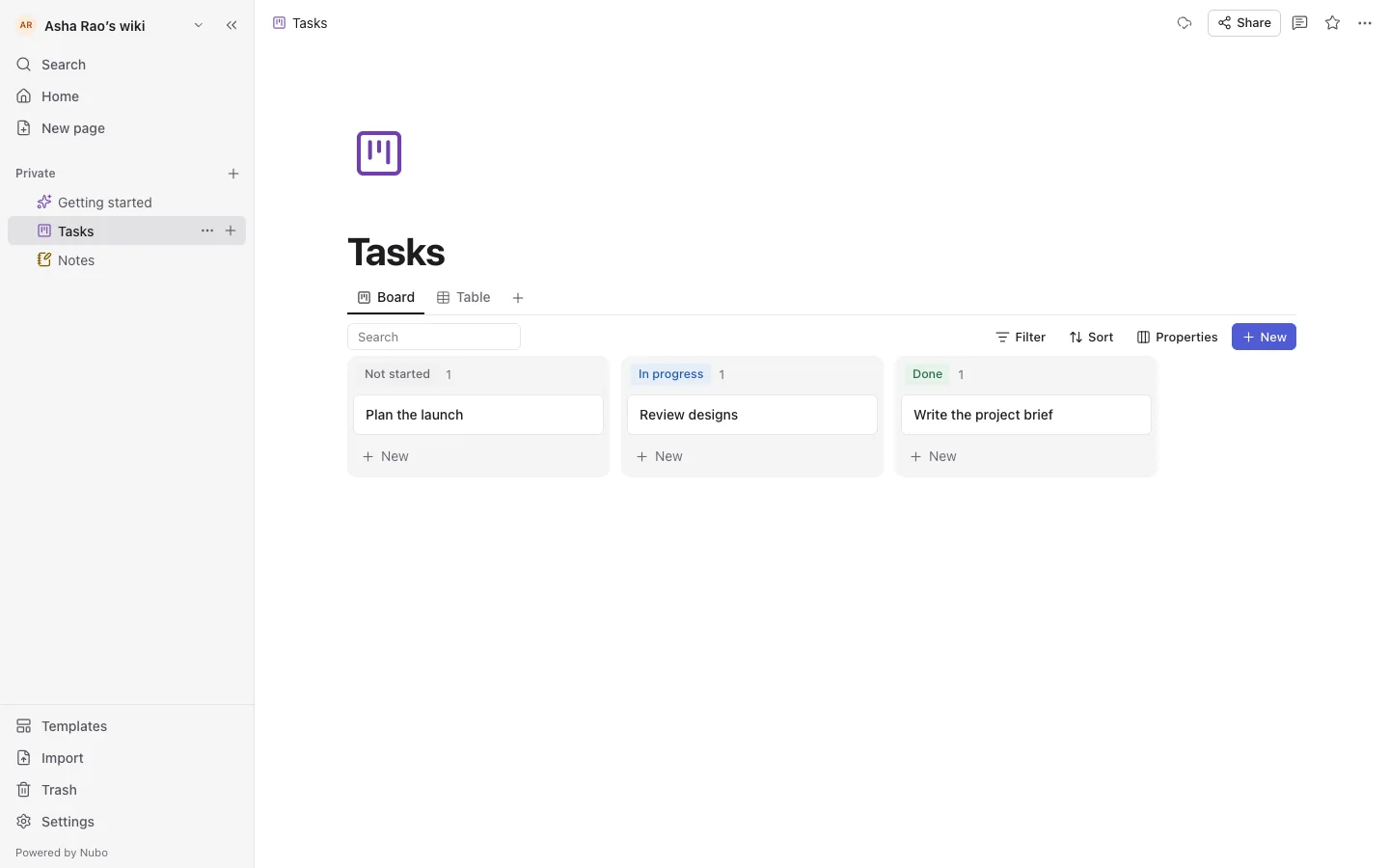Open Search in sidebar

(x=126, y=65)
